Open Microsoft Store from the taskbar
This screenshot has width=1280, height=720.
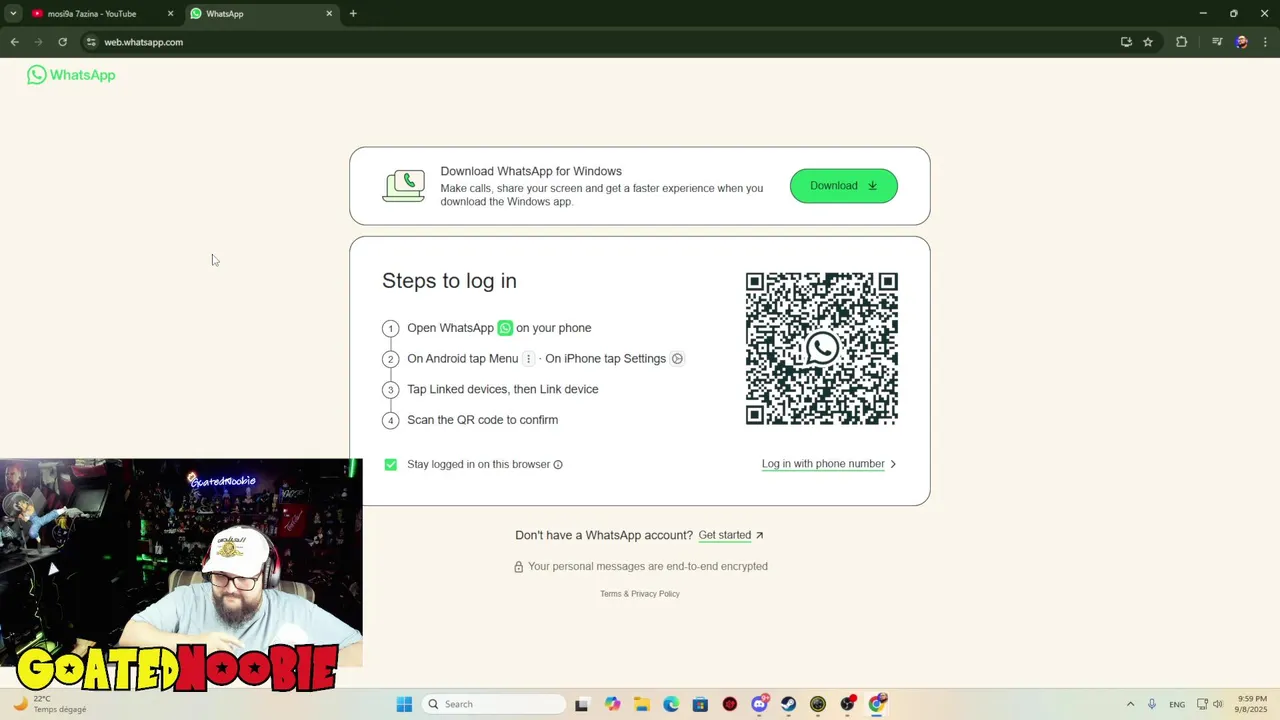point(700,704)
